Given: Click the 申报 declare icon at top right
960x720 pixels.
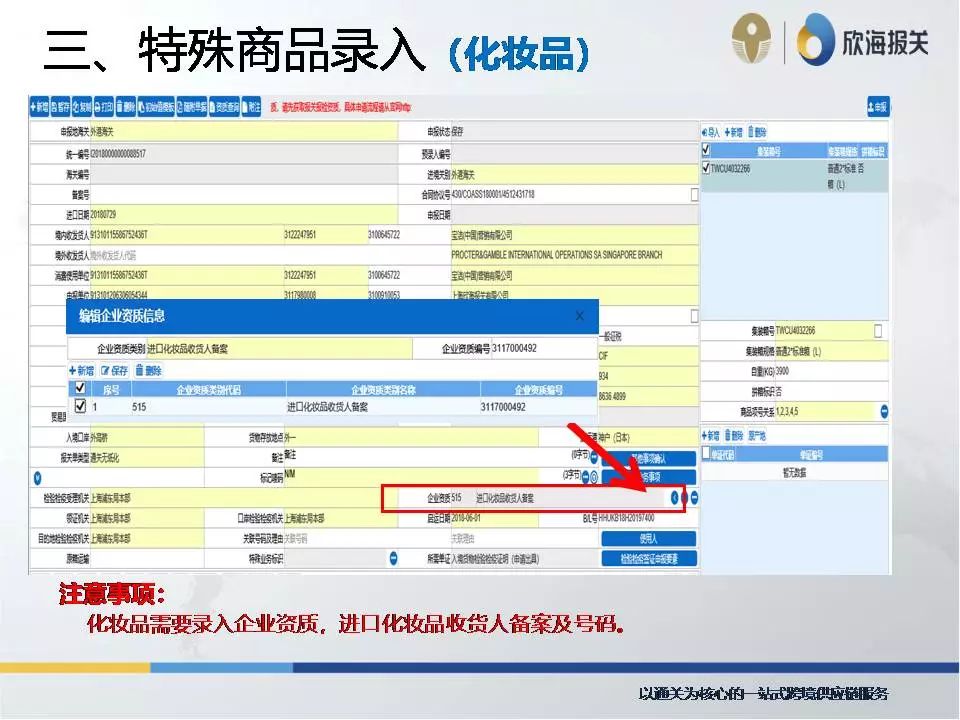Looking at the screenshot, I should pyautogui.click(x=880, y=107).
